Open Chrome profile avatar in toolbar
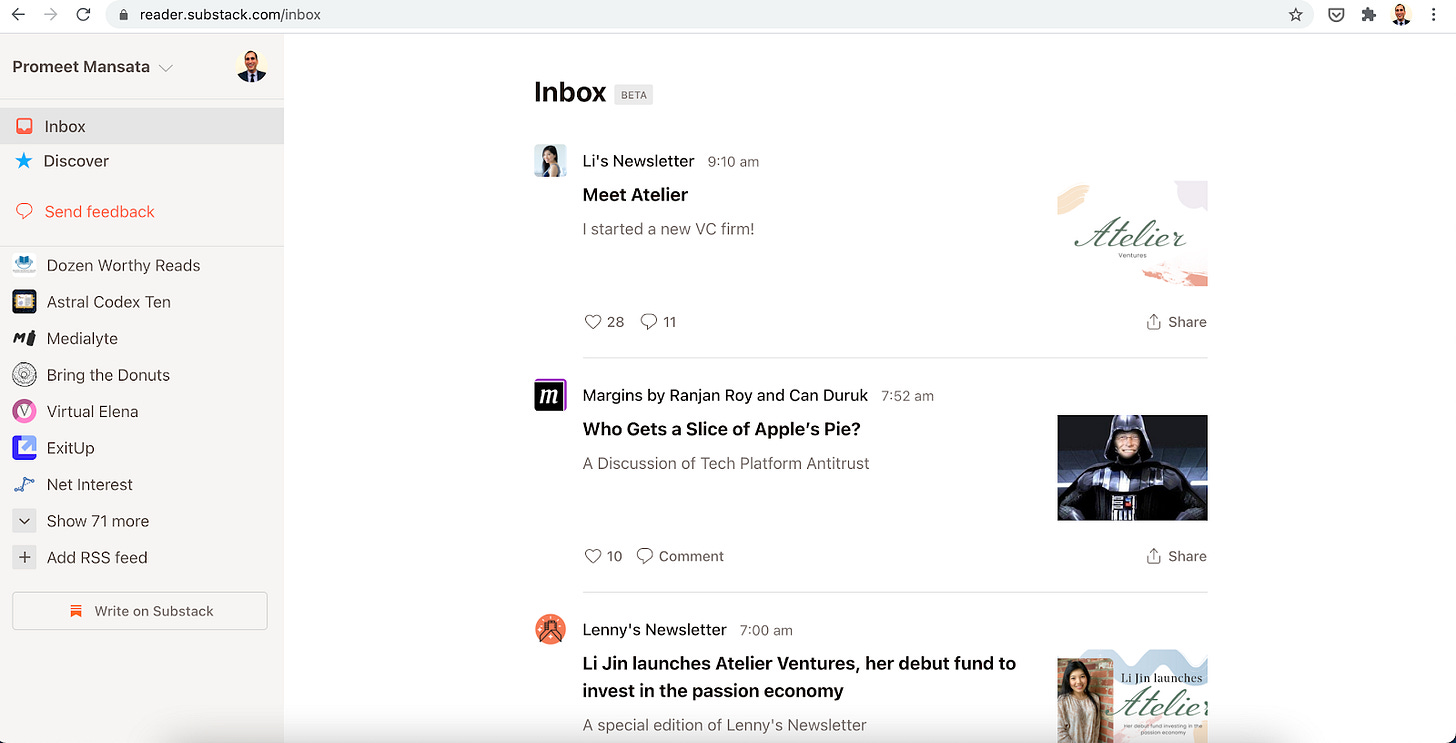This screenshot has width=1456, height=743. pyautogui.click(x=1402, y=15)
